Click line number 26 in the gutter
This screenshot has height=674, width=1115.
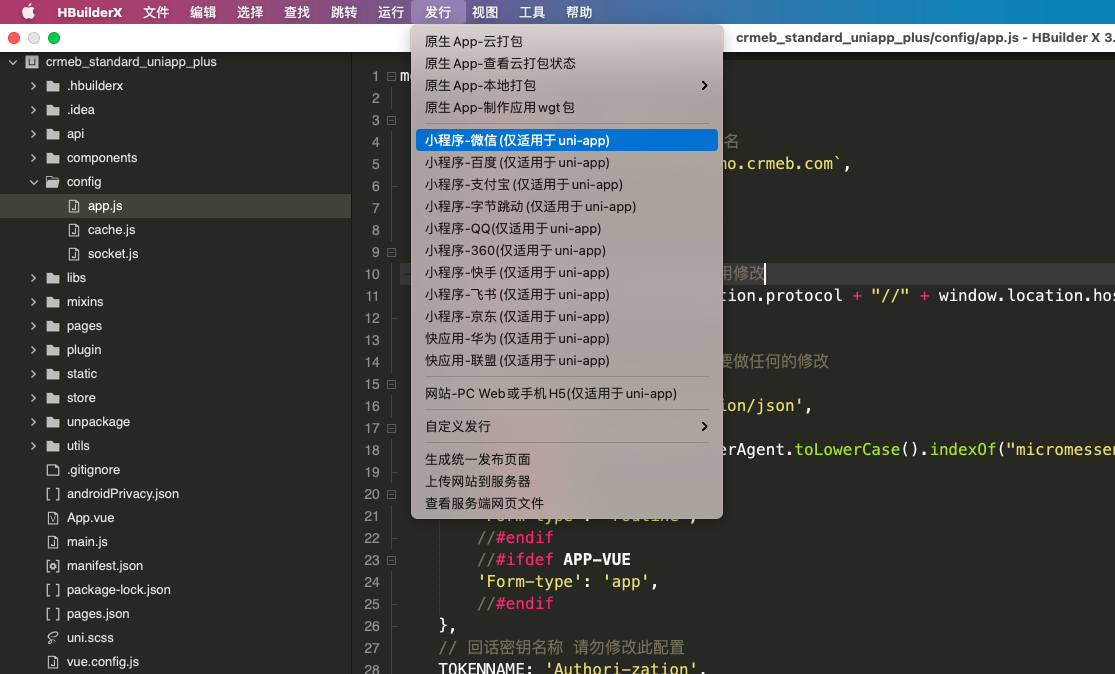(x=372, y=626)
